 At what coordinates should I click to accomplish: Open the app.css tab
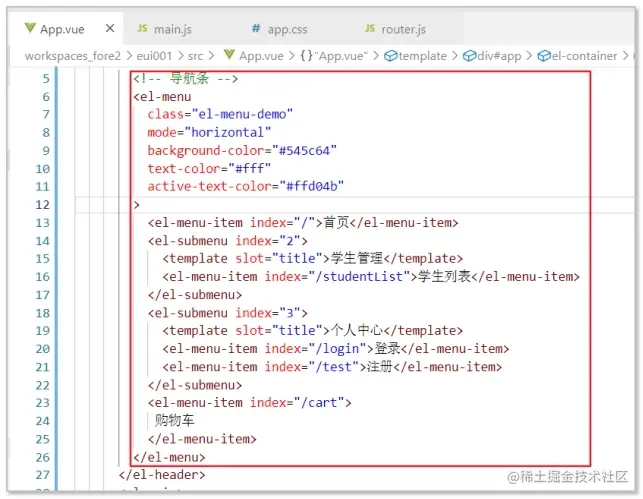pos(287,29)
